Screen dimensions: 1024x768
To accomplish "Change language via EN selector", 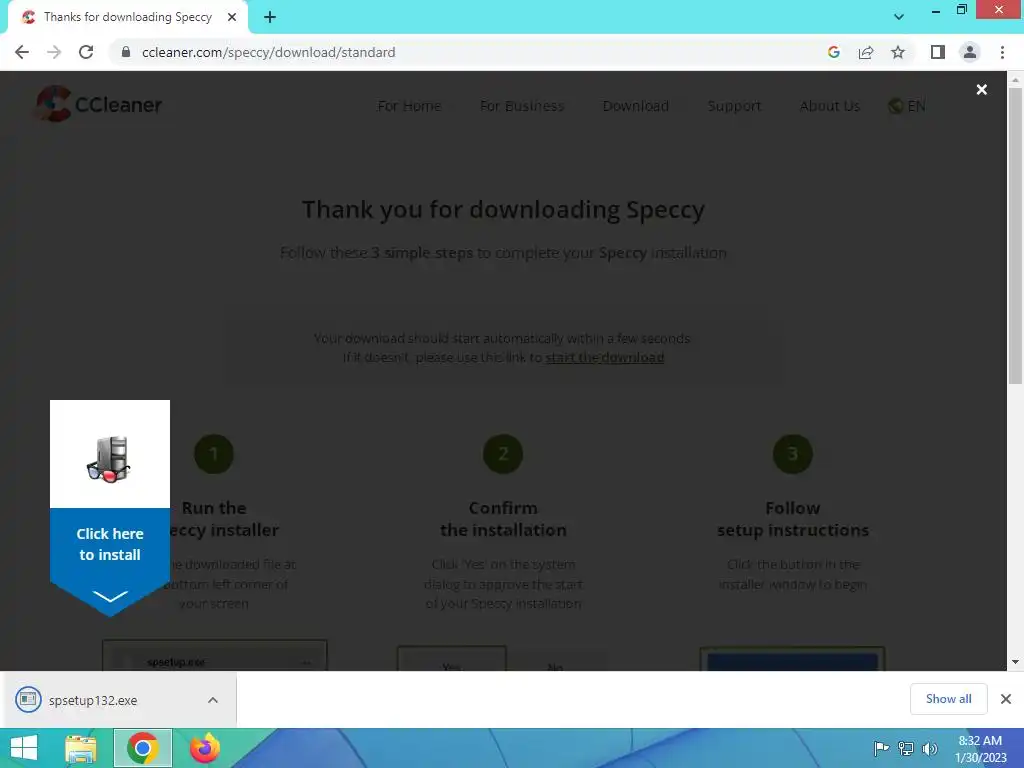I will [907, 106].
